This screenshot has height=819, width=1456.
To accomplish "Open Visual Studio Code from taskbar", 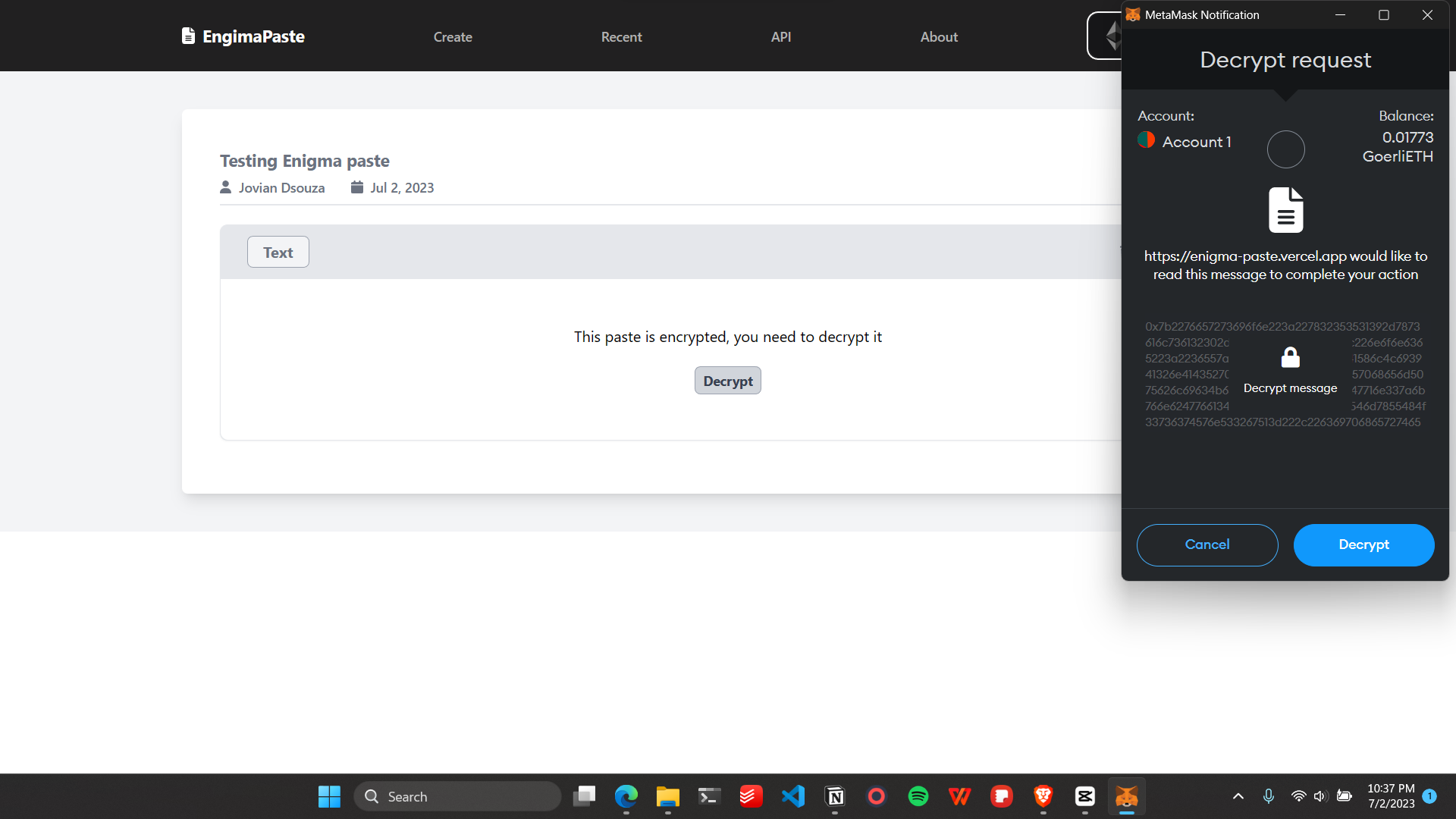I will [793, 796].
